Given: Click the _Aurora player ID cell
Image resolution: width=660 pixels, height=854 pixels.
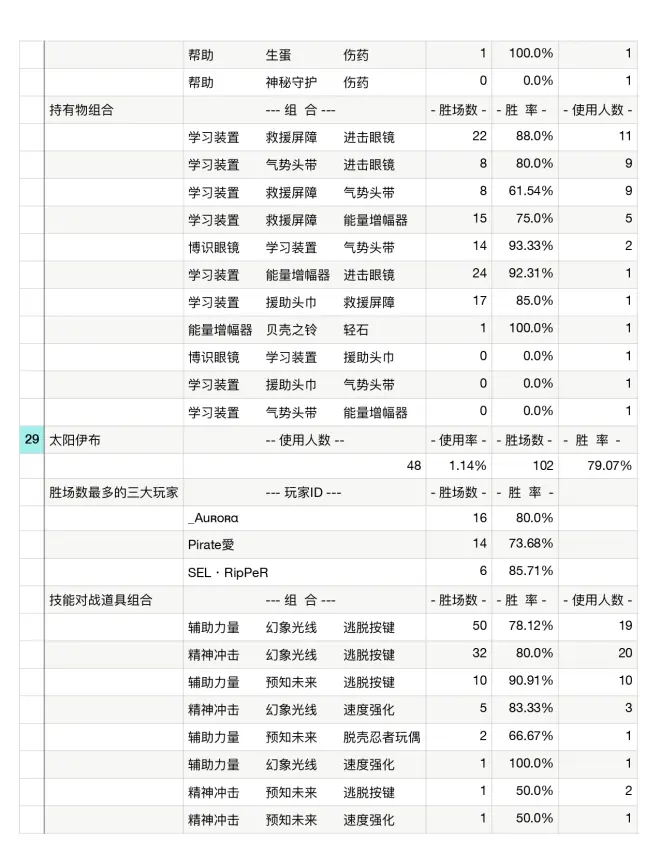Looking at the screenshot, I should click(x=304, y=518).
